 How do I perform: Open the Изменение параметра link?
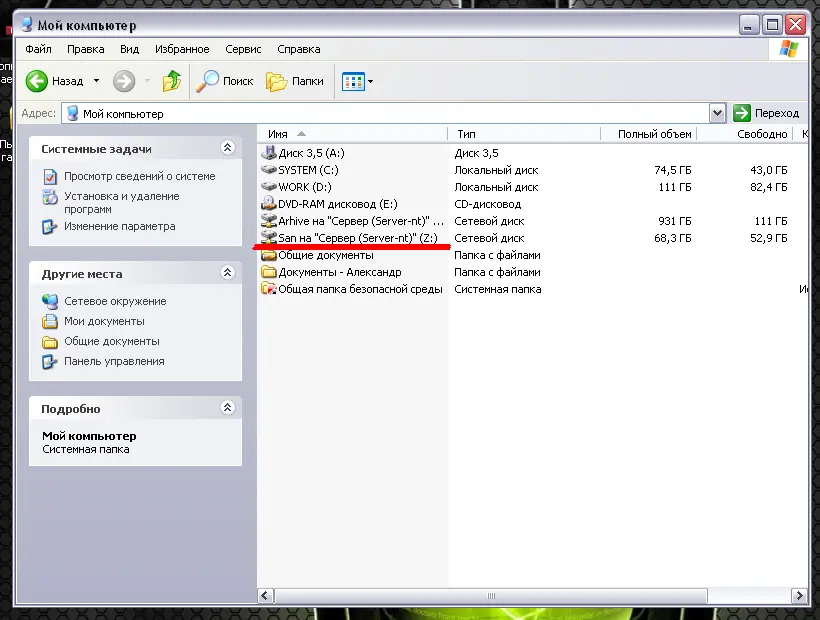pyautogui.click(x=120, y=226)
